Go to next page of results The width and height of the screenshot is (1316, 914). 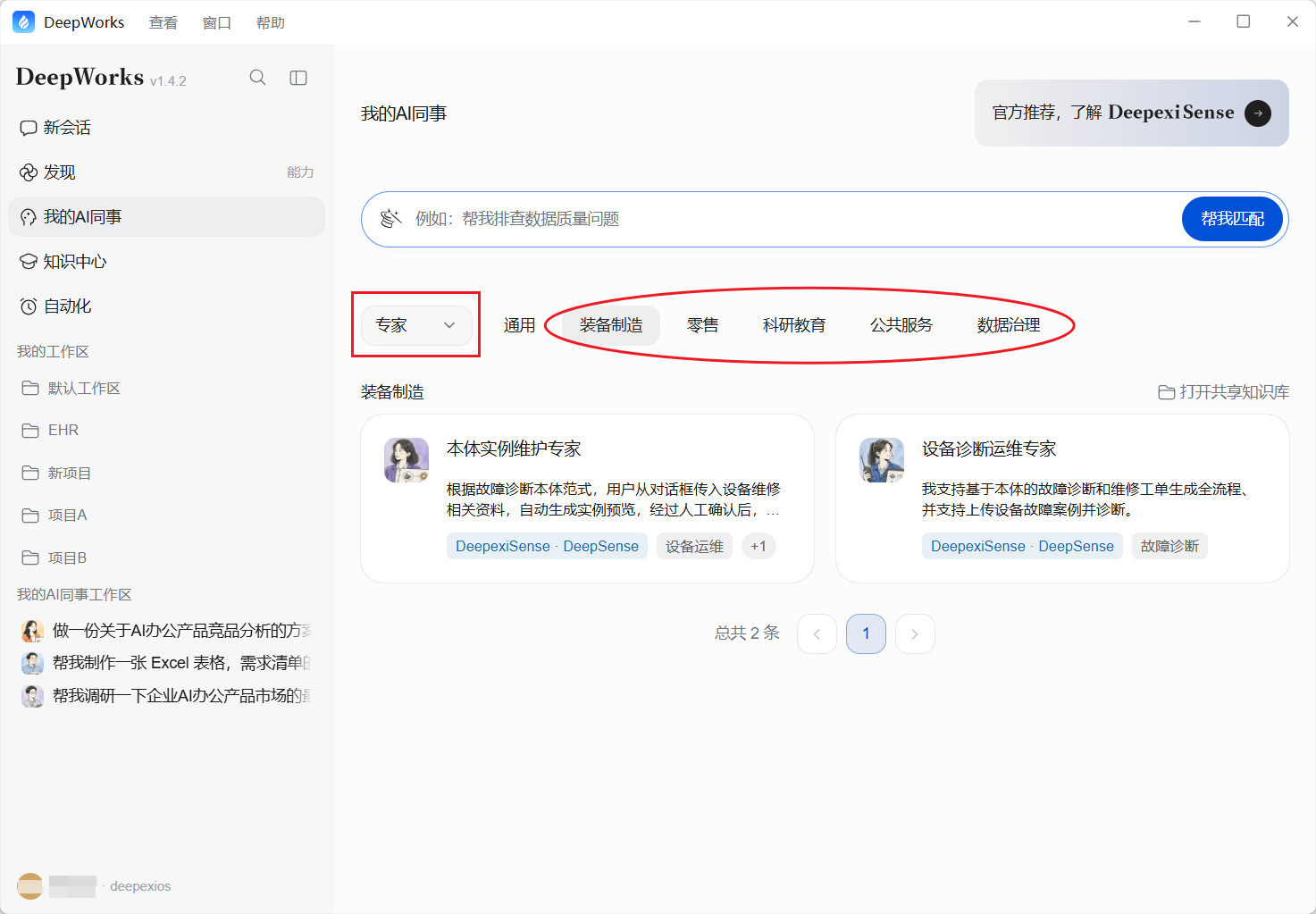click(915, 634)
